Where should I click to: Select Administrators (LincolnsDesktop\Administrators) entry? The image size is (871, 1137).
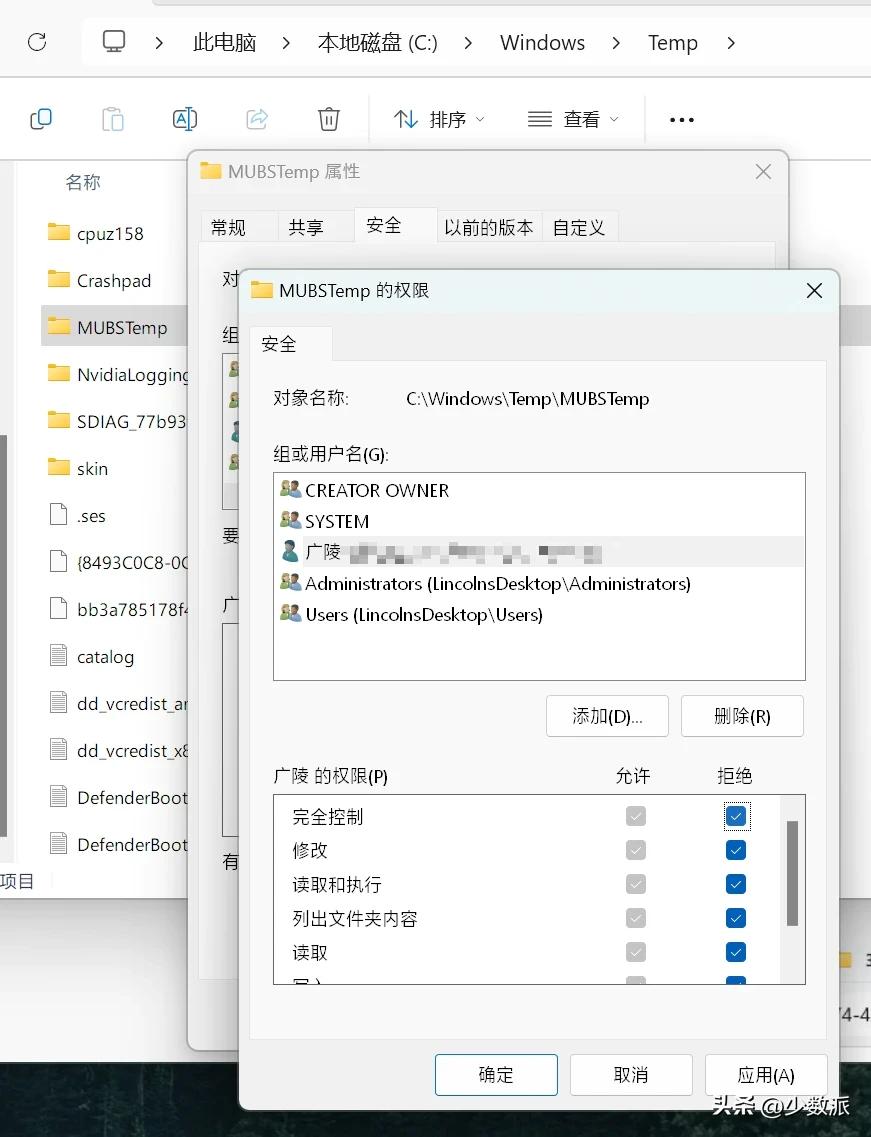pos(540,583)
